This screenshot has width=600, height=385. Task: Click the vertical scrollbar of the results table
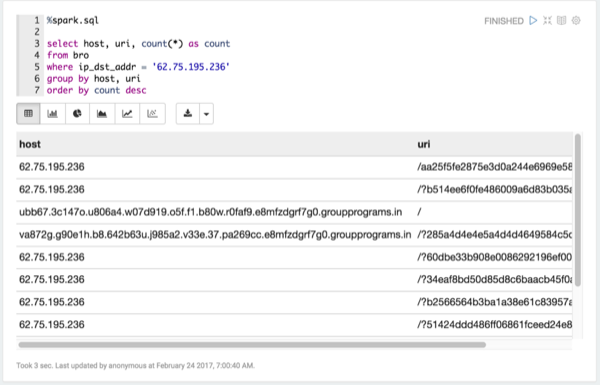577,210
